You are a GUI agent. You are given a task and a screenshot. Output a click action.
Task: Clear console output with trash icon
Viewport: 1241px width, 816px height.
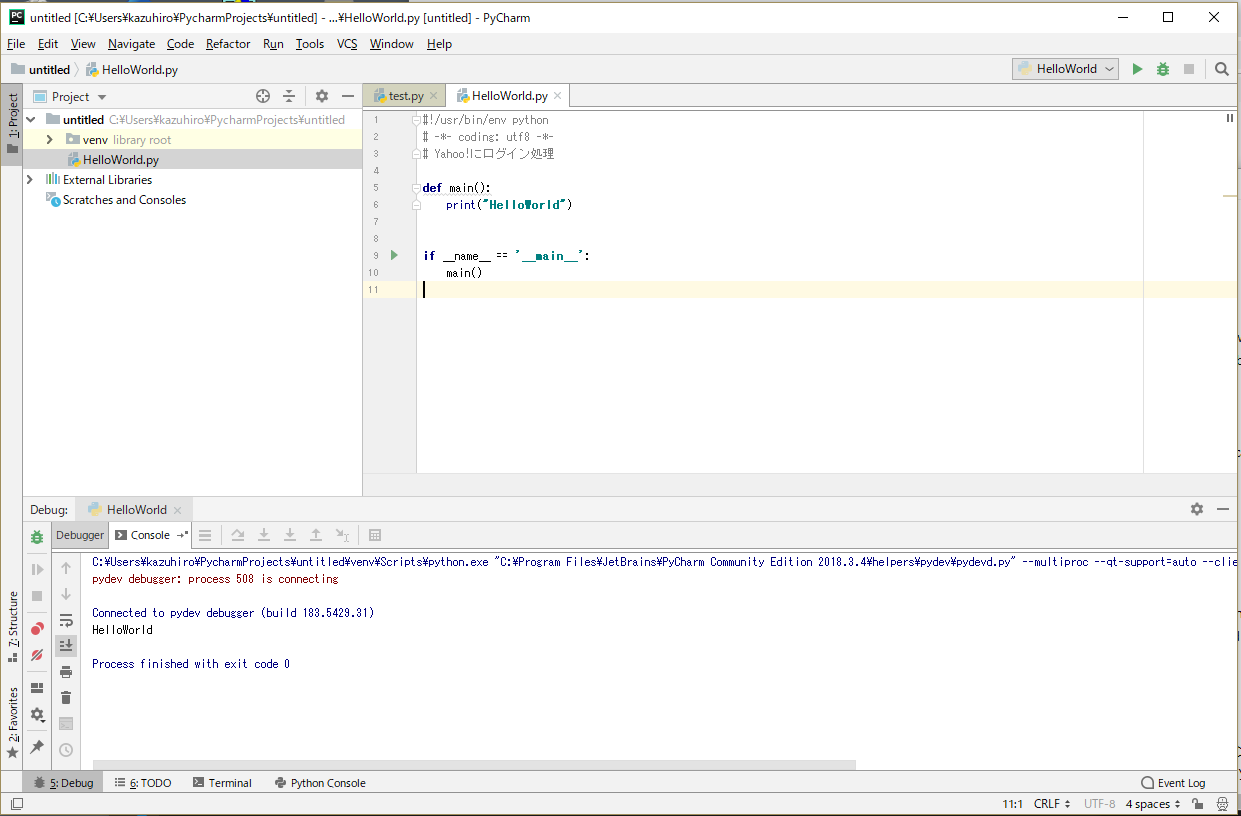66,697
